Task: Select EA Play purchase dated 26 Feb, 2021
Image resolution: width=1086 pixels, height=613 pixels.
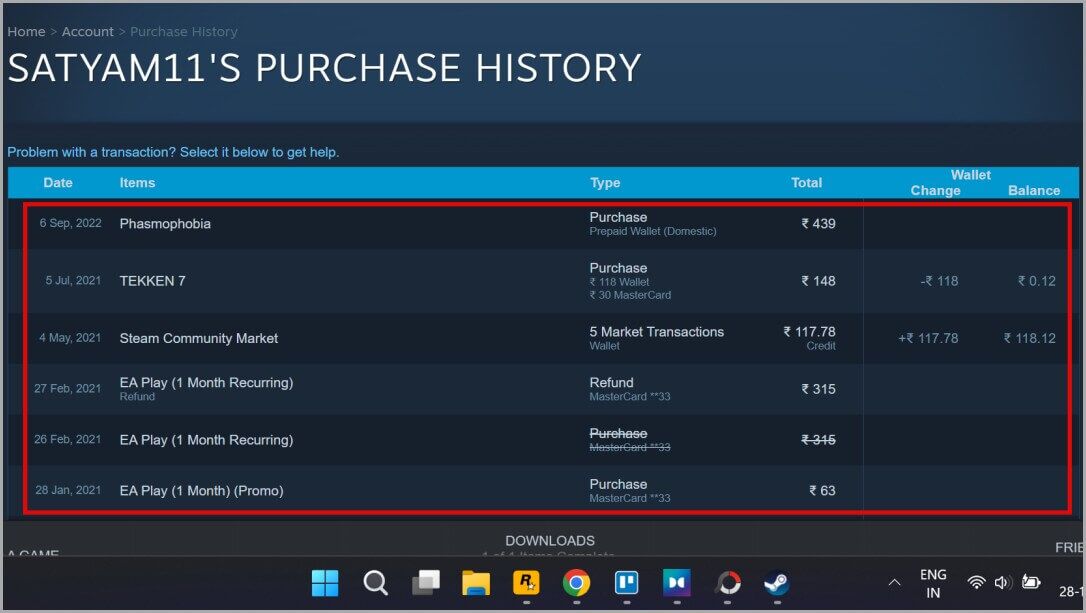Action: pyautogui.click(x=544, y=440)
